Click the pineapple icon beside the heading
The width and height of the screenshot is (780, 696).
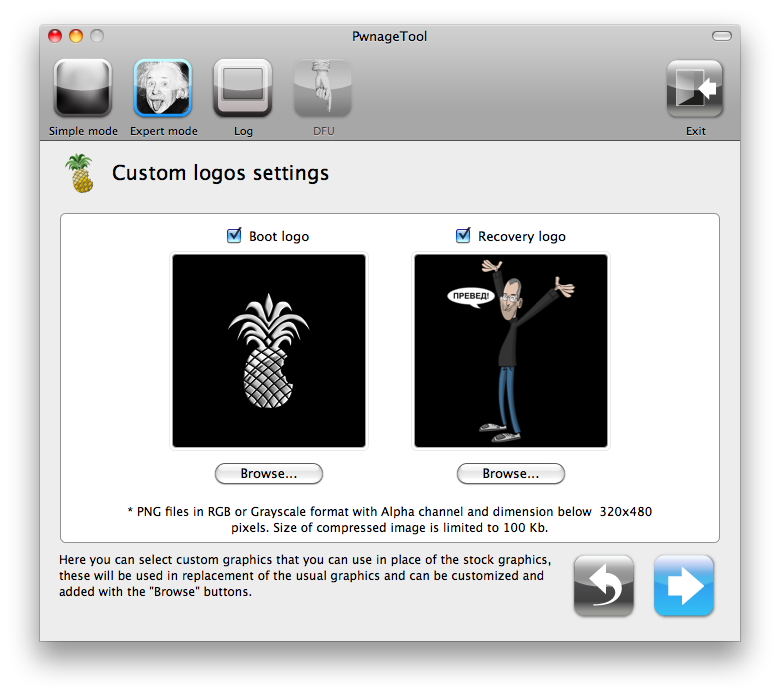(x=79, y=173)
